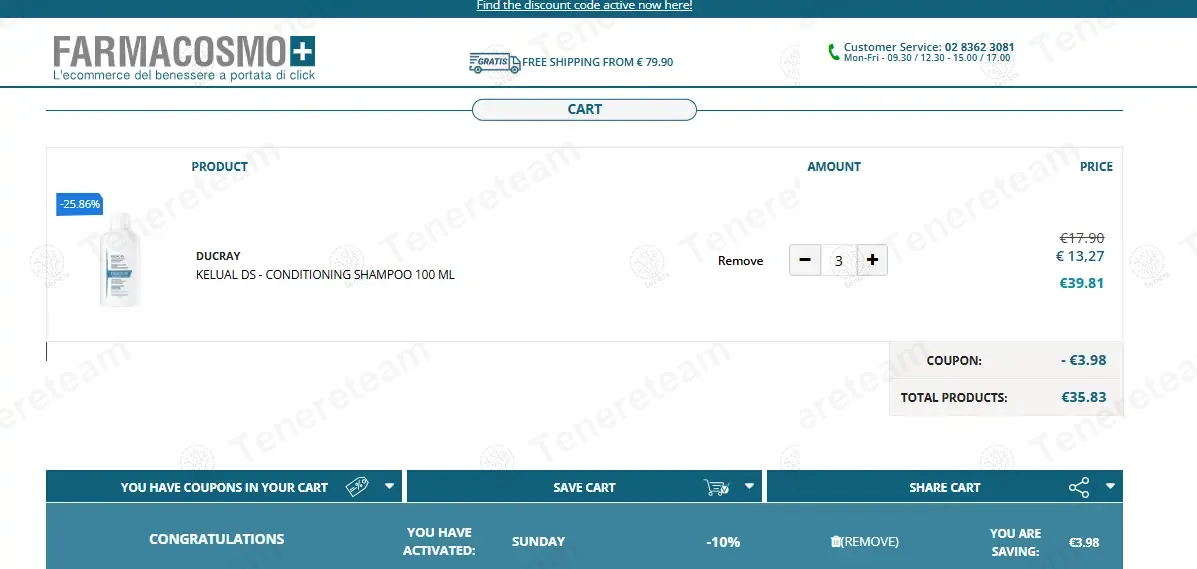Click the customer service number 02 8362 3081
Image resolution: width=1197 pixels, height=569 pixels.
(x=979, y=47)
